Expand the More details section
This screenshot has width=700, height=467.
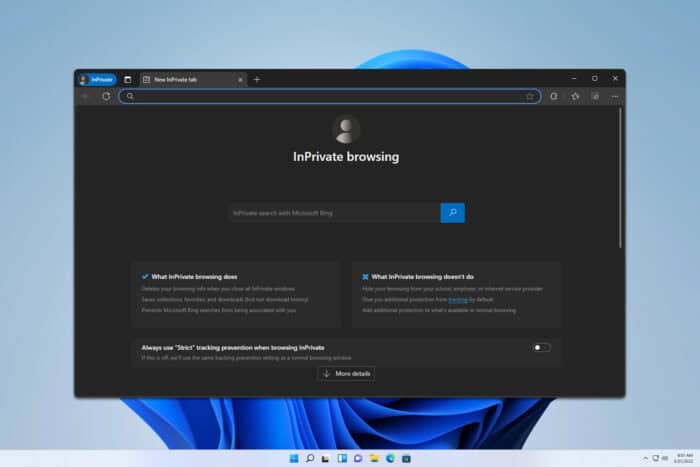346,373
